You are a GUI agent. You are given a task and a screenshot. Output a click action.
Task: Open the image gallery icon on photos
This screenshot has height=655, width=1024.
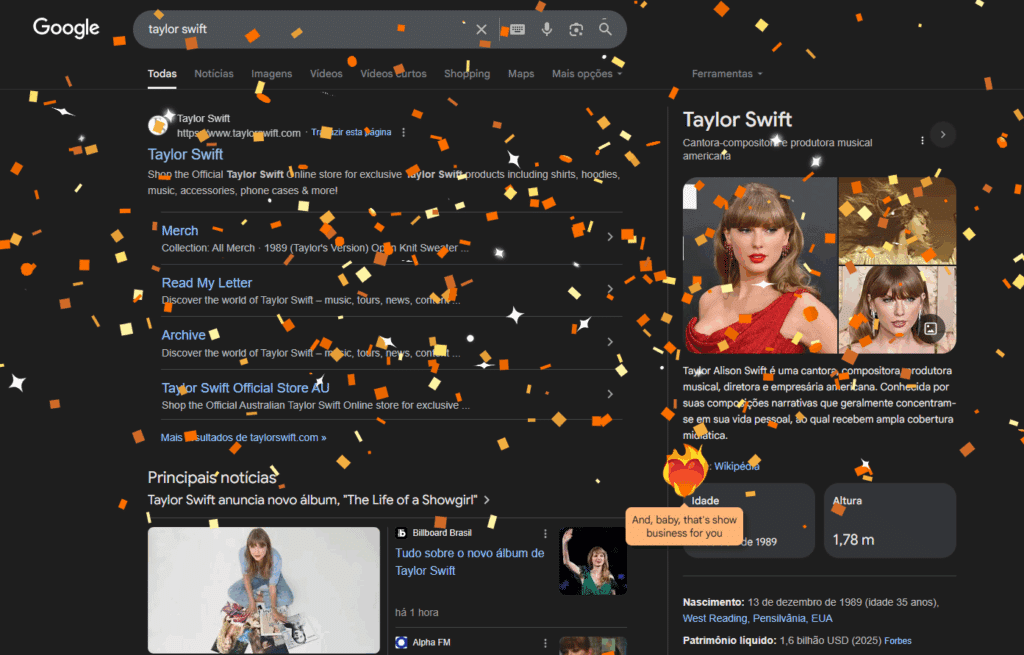931,328
